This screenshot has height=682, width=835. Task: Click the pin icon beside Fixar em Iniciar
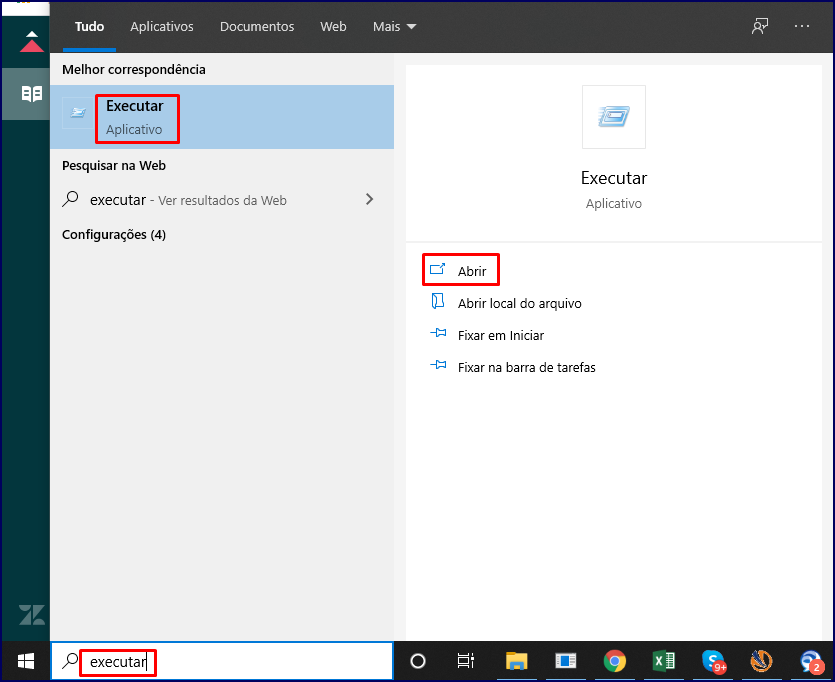438,333
